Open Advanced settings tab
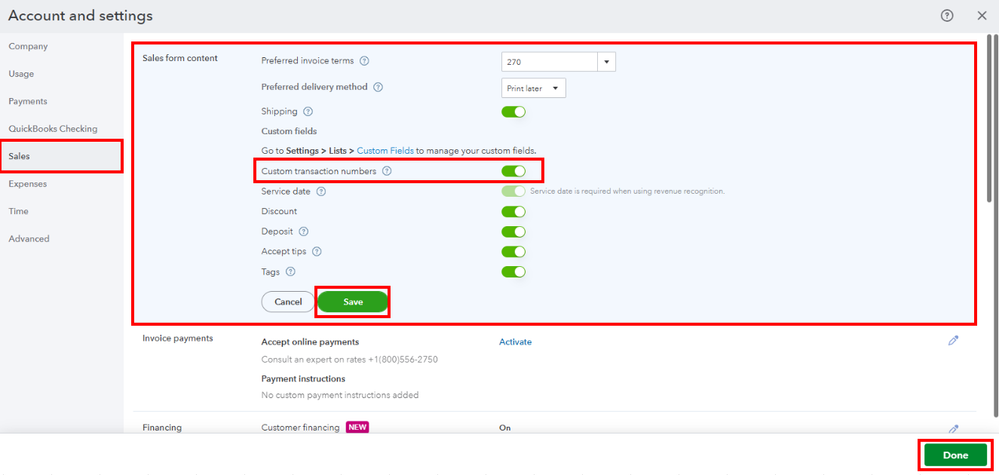 pyautogui.click(x=29, y=239)
